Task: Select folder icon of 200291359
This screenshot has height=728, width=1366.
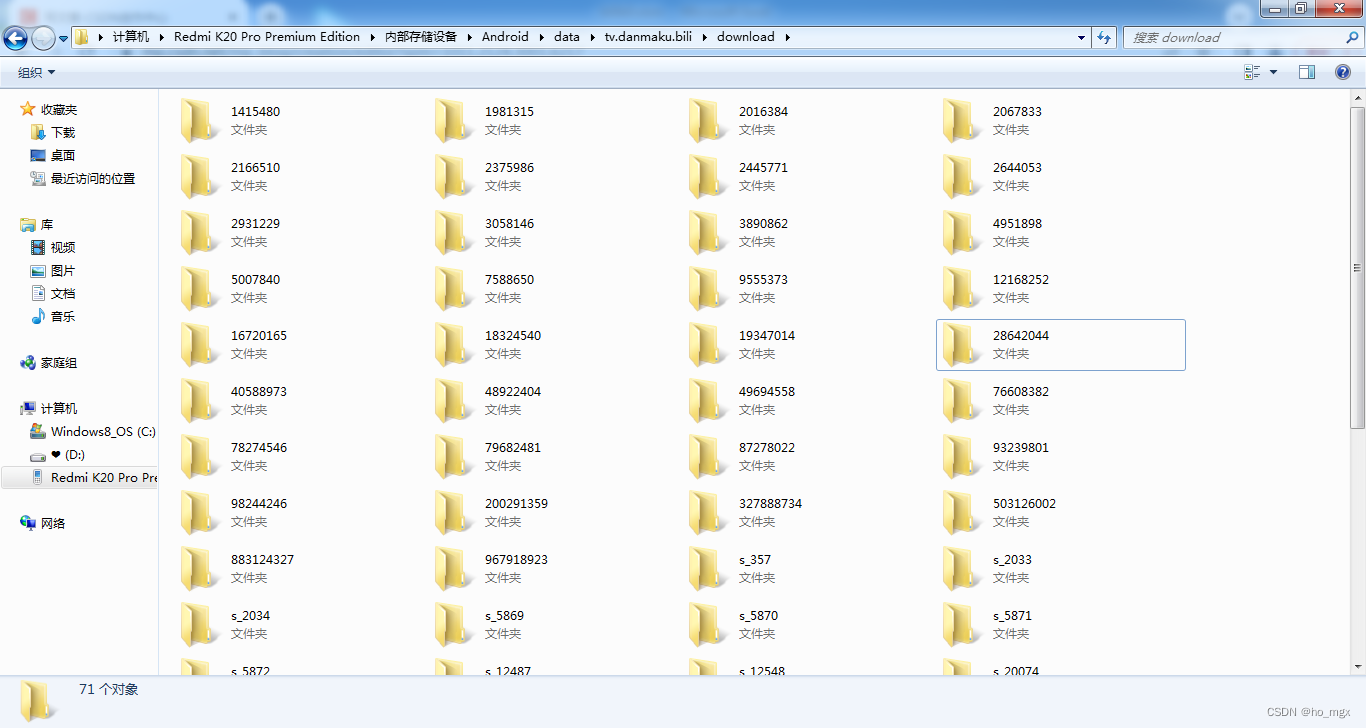Action: coord(454,513)
